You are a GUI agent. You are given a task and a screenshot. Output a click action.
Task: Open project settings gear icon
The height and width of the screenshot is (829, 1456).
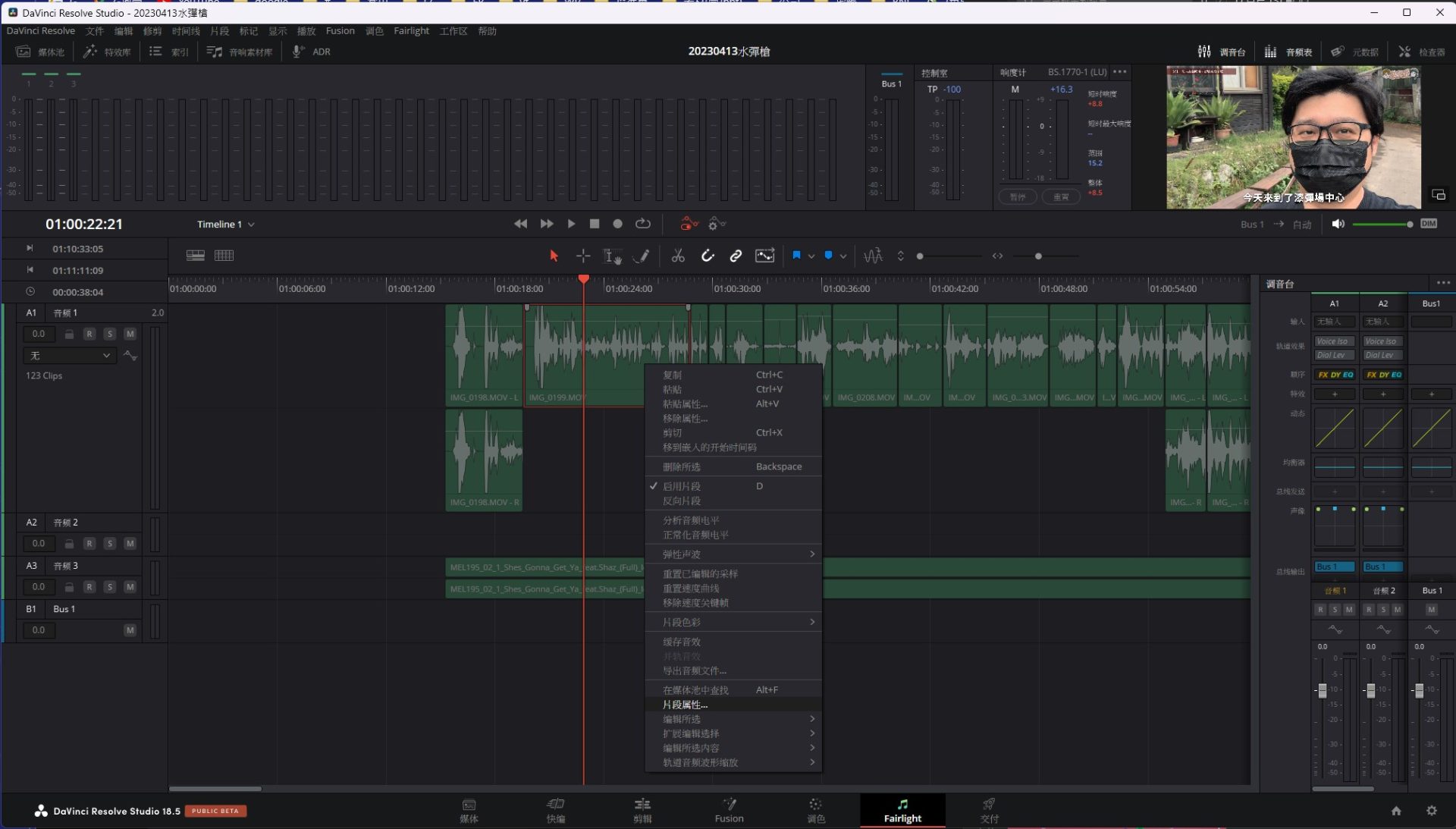[x=1432, y=811]
